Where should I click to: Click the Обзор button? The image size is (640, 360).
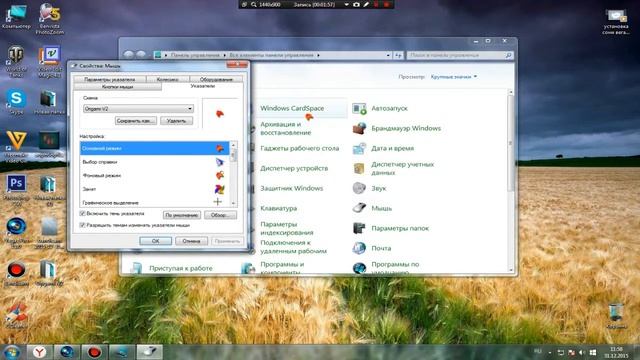pos(220,215)
